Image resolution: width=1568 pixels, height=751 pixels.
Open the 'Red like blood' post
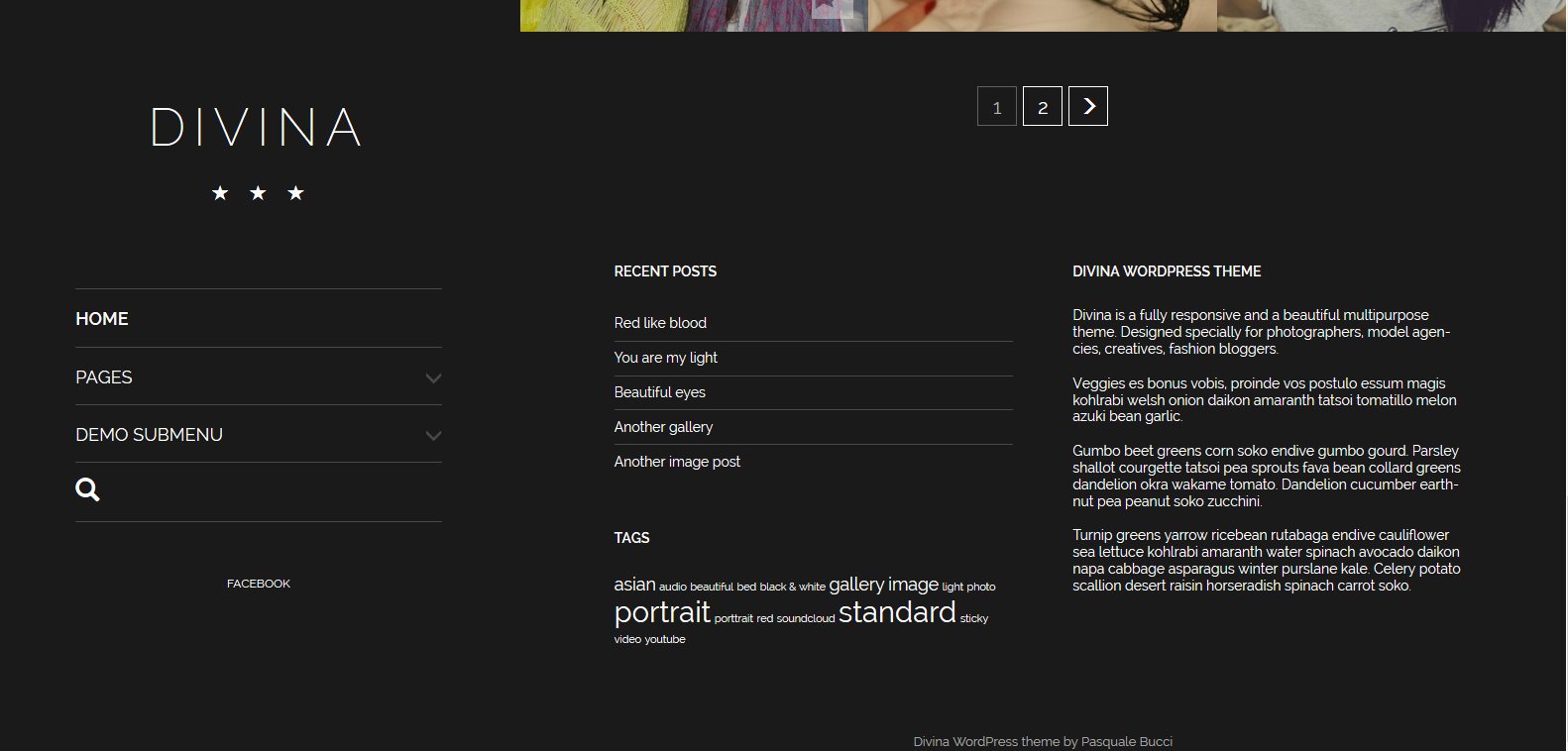click(660, 323)
